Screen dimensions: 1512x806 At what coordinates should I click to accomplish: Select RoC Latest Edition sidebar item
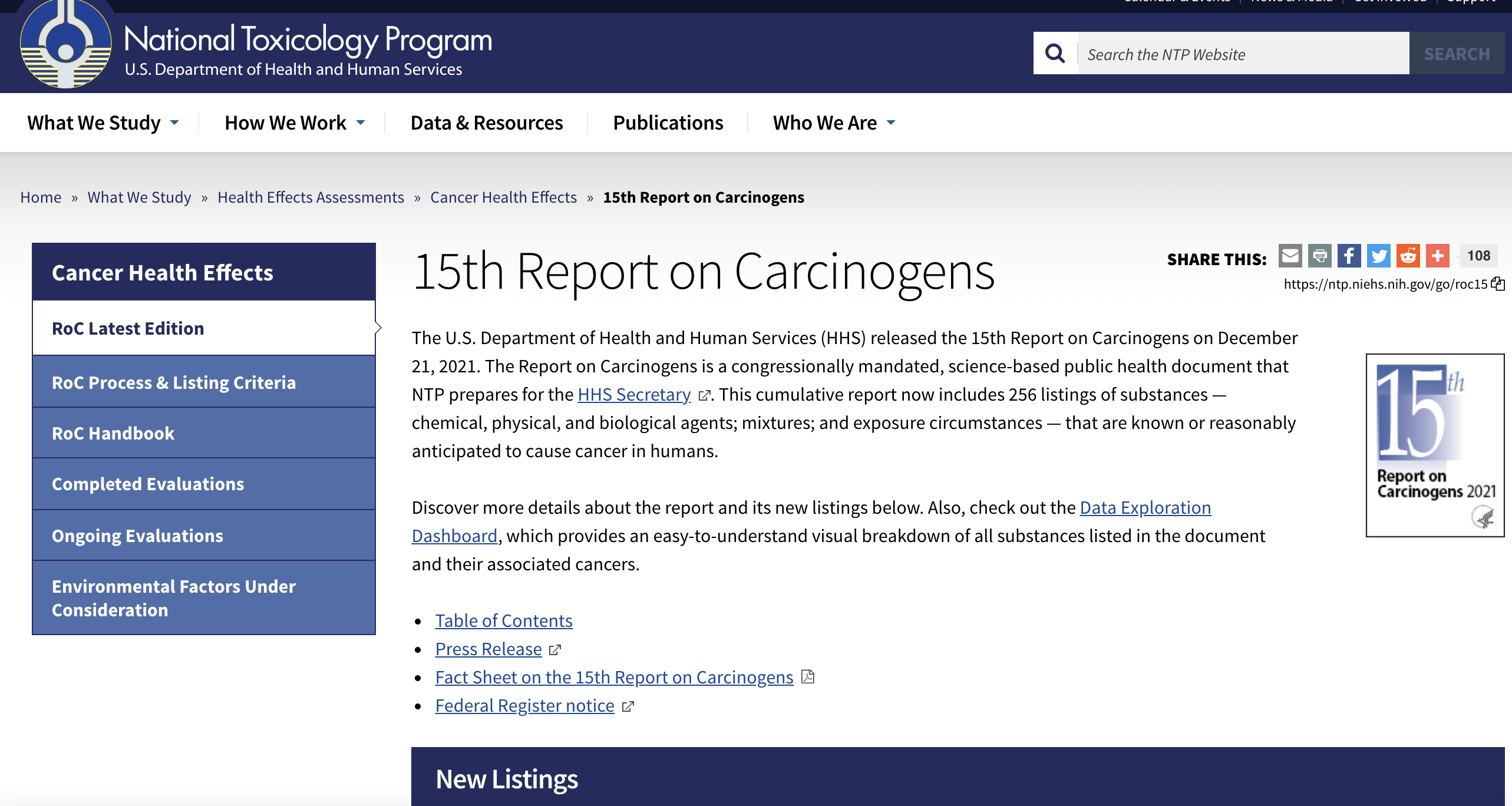click(204, 328)
